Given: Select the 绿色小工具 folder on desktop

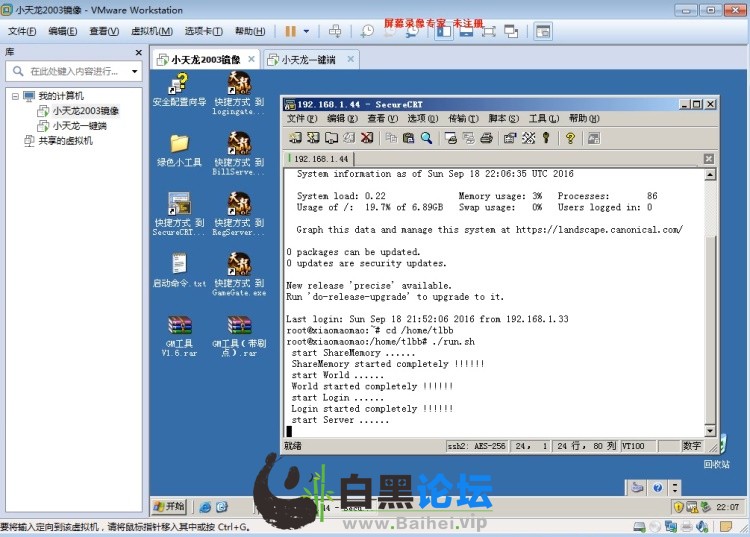Looking at the screenshot, I should tap(179, 150).
